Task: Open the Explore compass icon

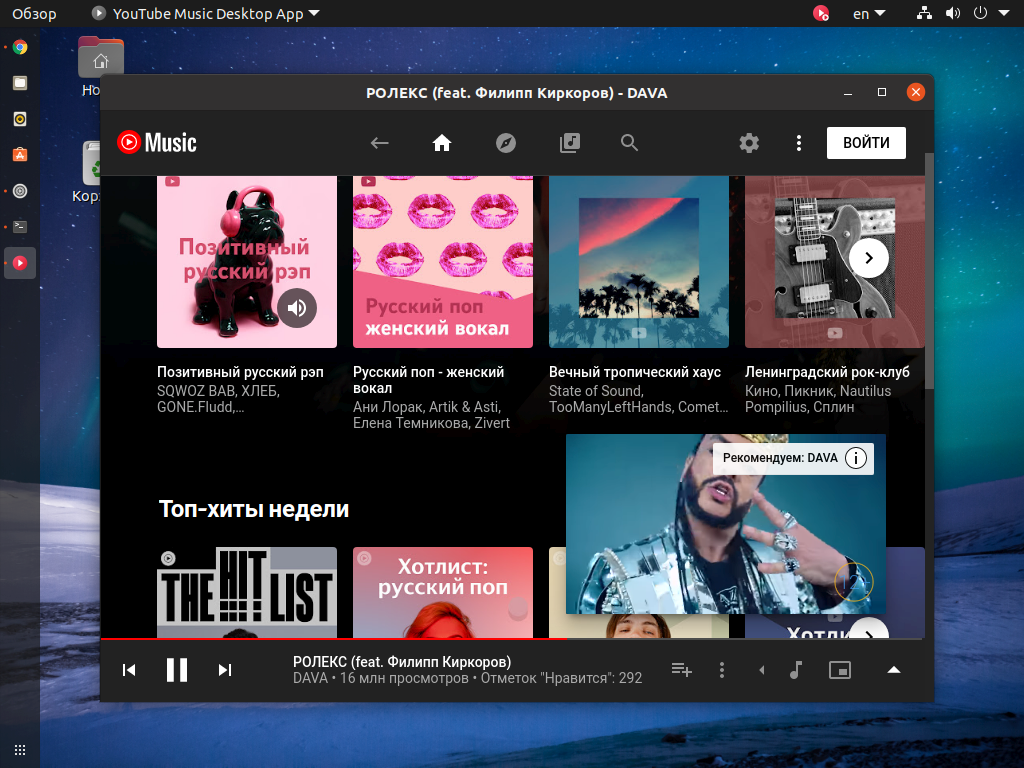Action: click(506, 143)
